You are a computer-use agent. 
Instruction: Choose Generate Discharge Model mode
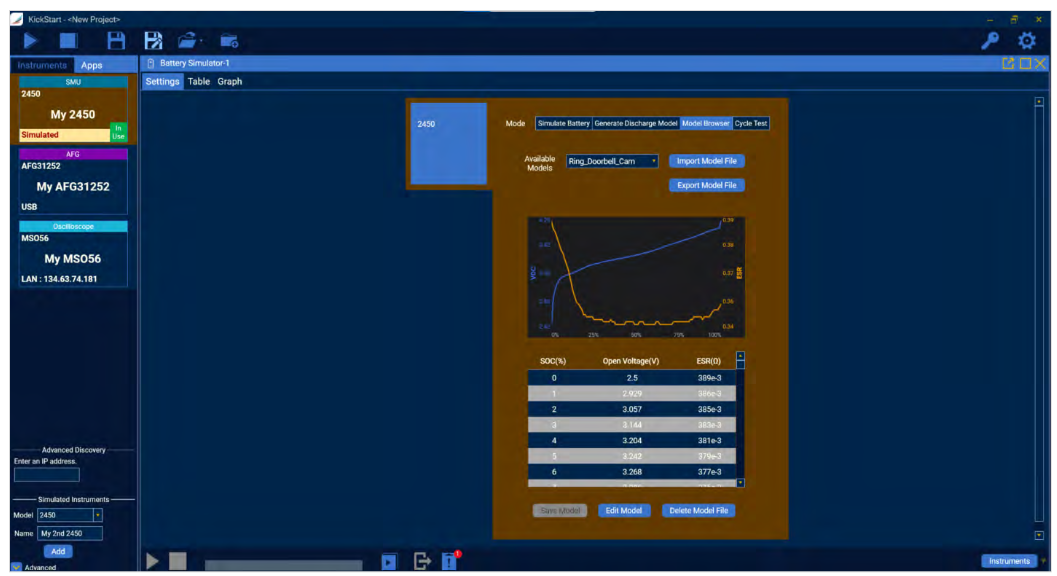click(x=636, y=123)
